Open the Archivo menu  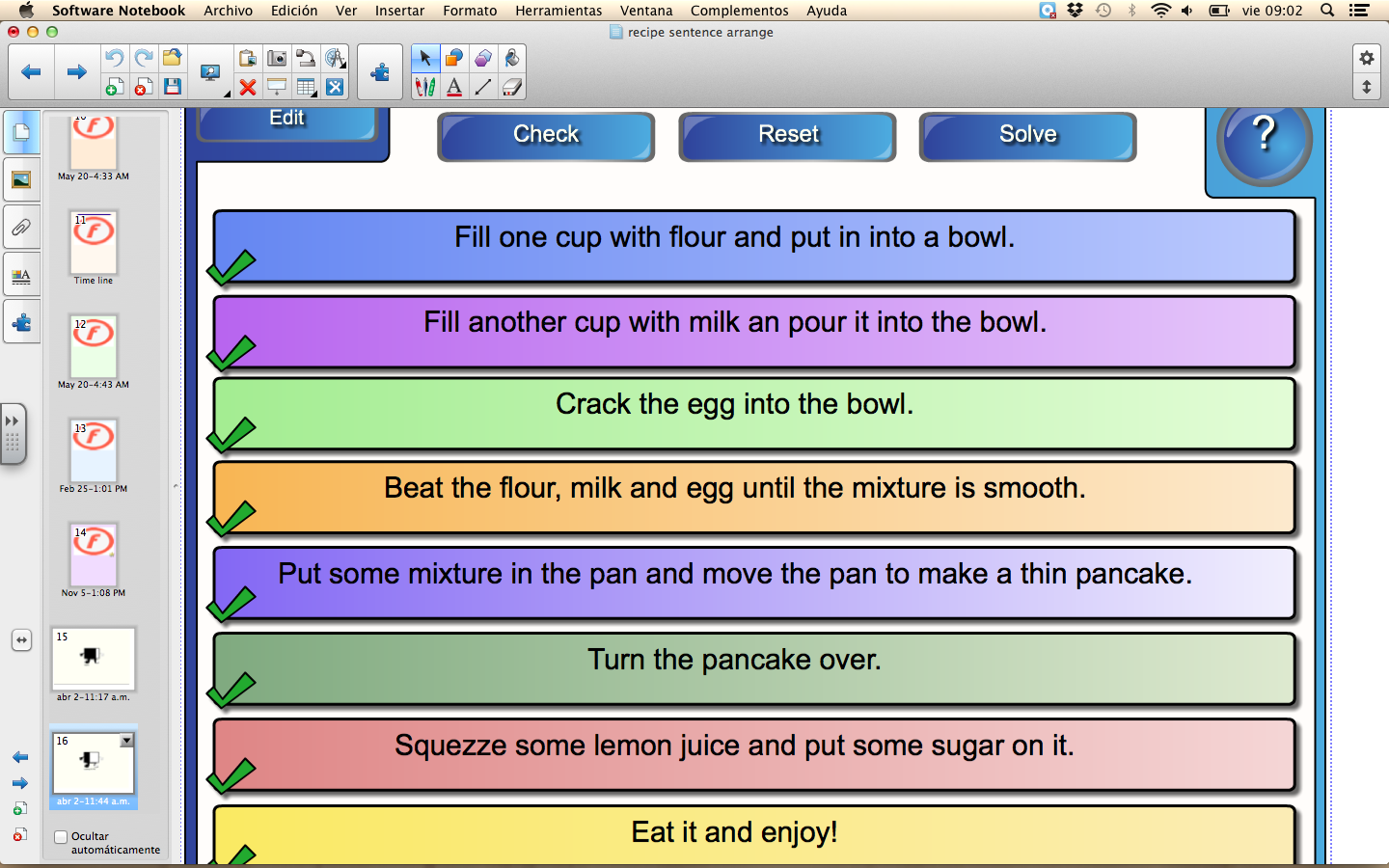[x=228, y=11]
